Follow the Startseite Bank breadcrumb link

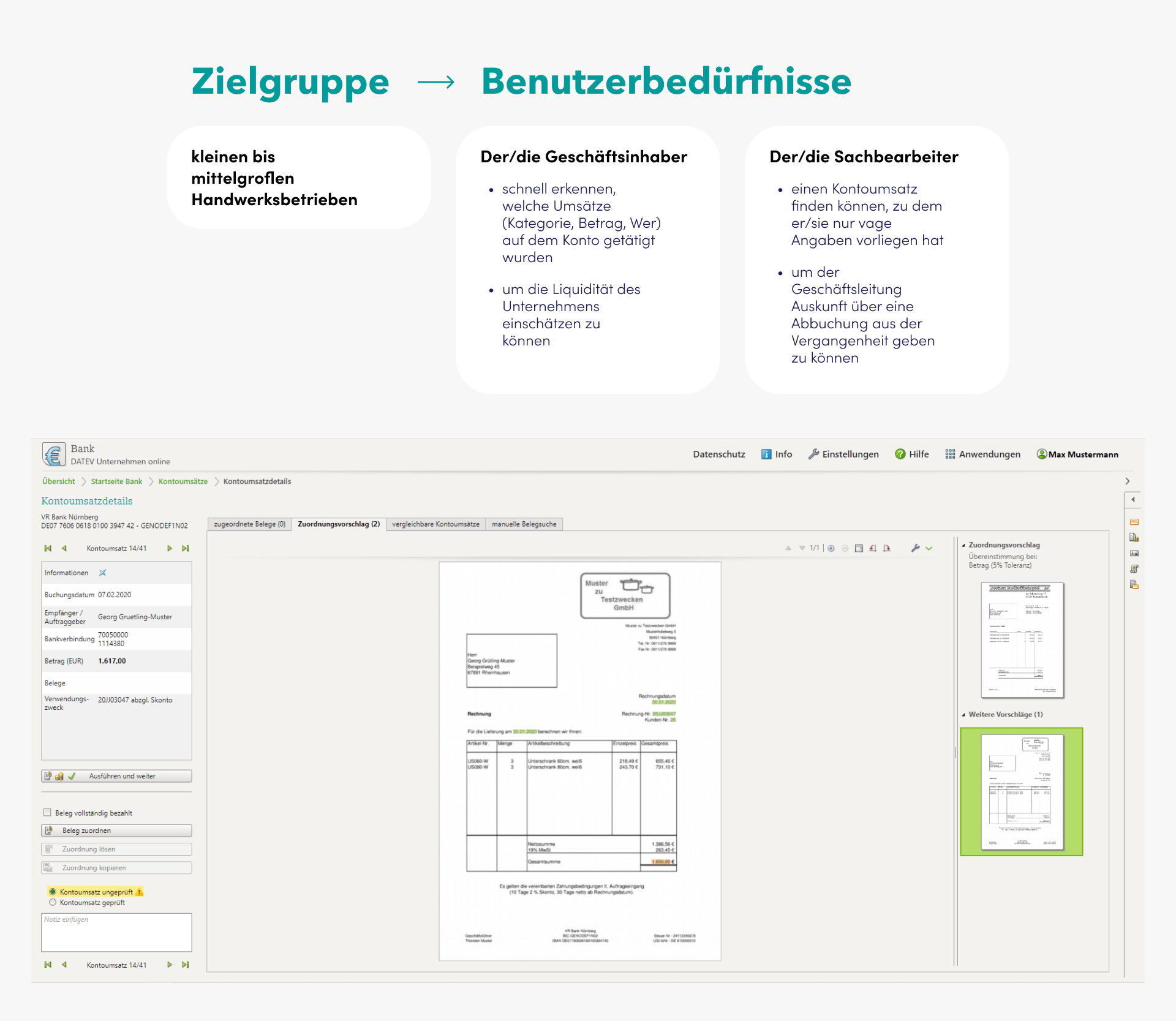point(116,481)
